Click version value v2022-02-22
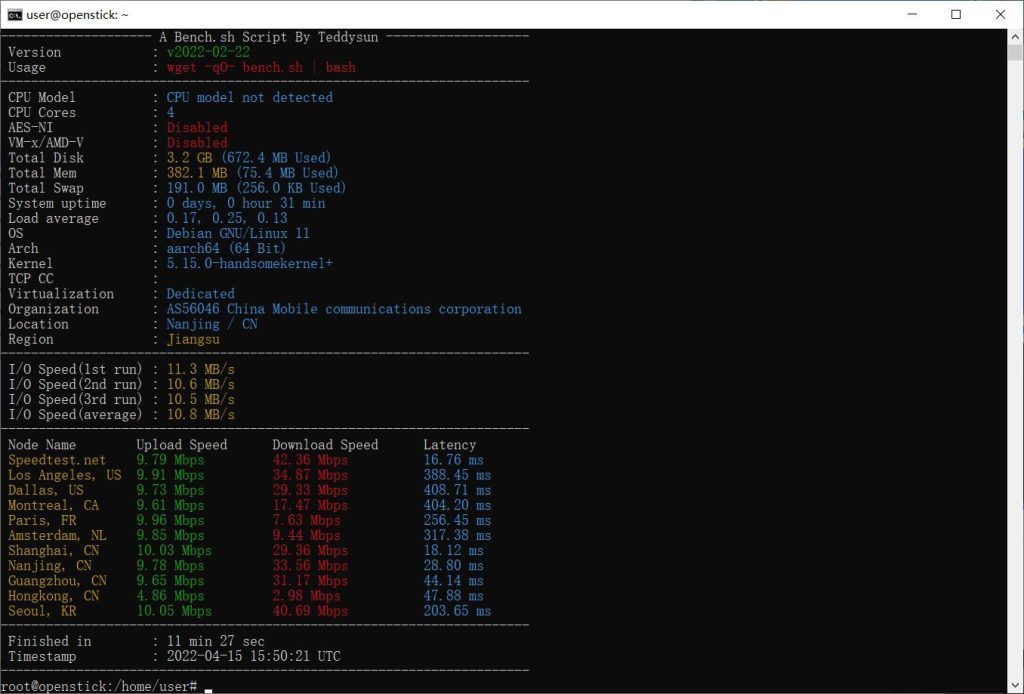Image resolution: width=1024 pixels, height=694 pixels. (208, 52)
